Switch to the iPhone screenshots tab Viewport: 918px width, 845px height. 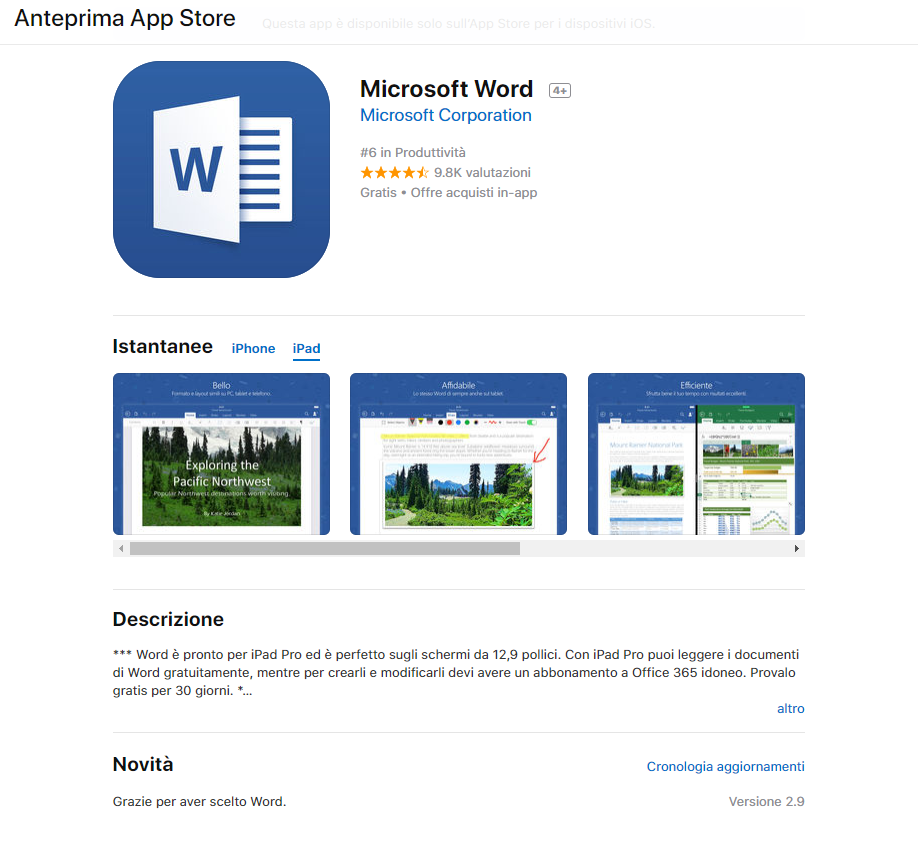[253, 348]
